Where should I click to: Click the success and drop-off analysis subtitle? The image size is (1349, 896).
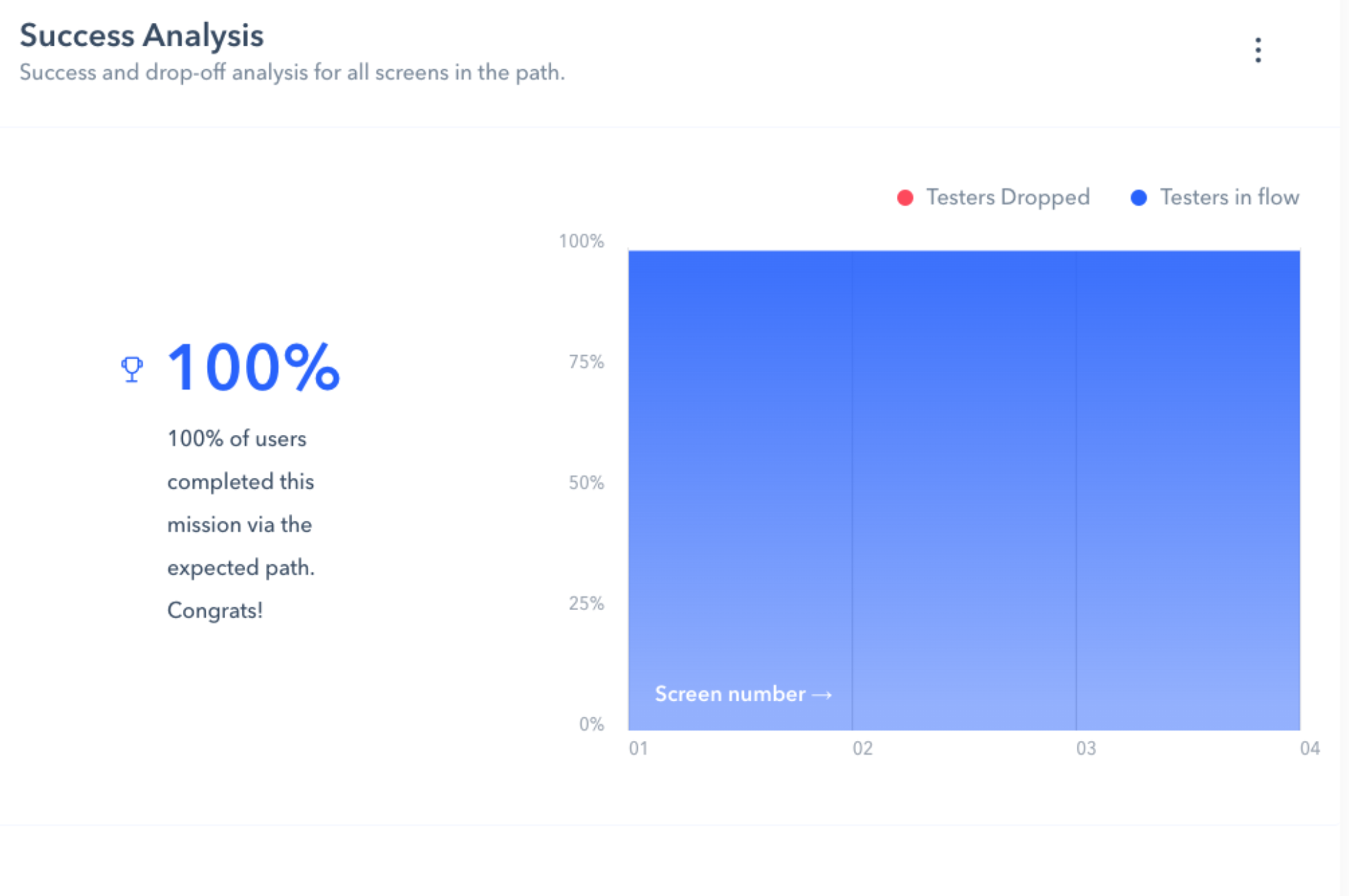click(x=292, y=73)
